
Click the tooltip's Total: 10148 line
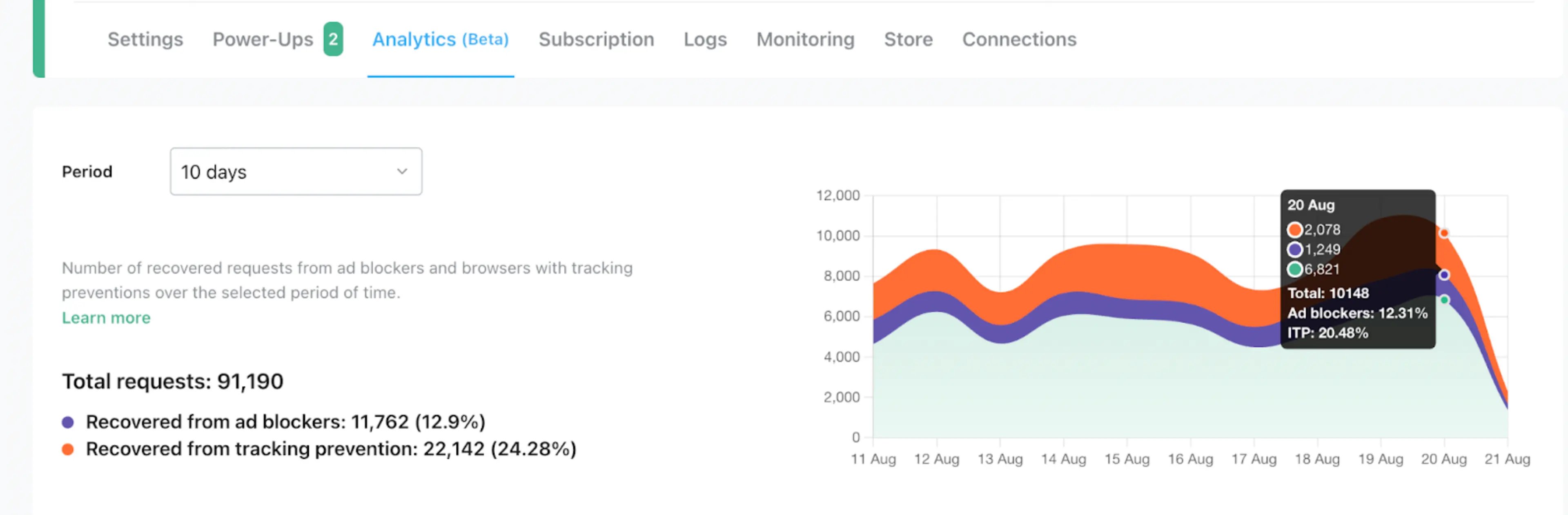[x=1327, y=293]
